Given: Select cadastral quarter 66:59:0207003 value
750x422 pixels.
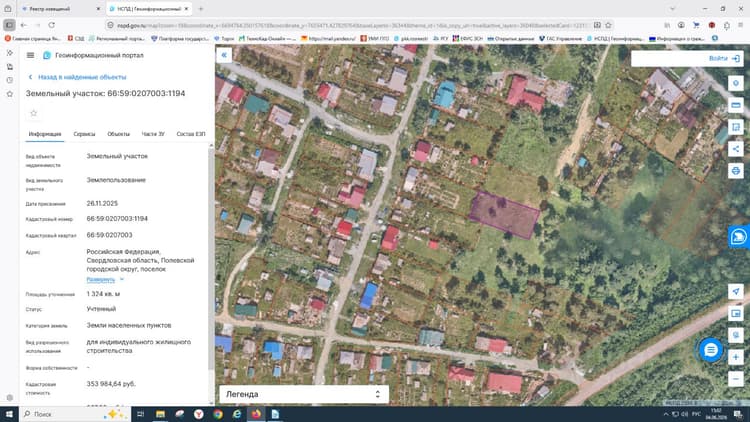Looking at the screenshot, I should click(x=110, y=235).
